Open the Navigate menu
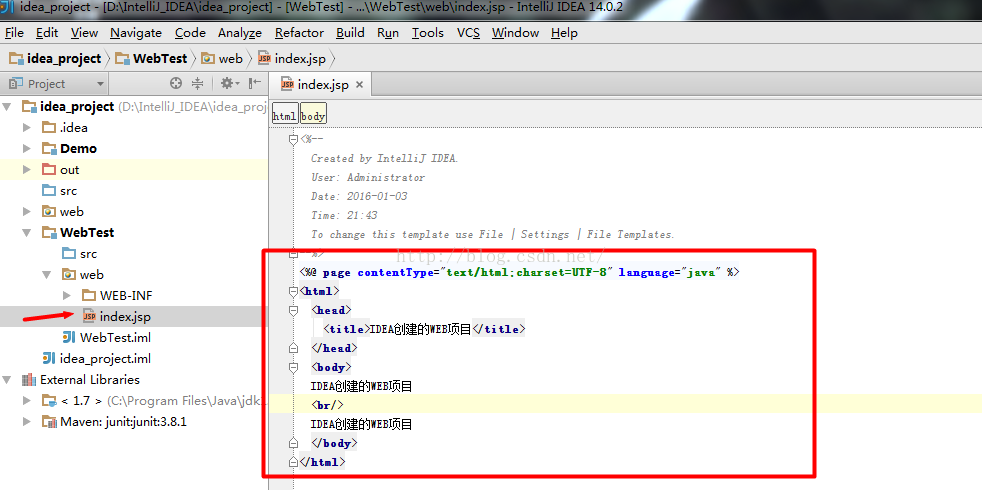Screen dimensions: 982x490 [x=136, y=33]
